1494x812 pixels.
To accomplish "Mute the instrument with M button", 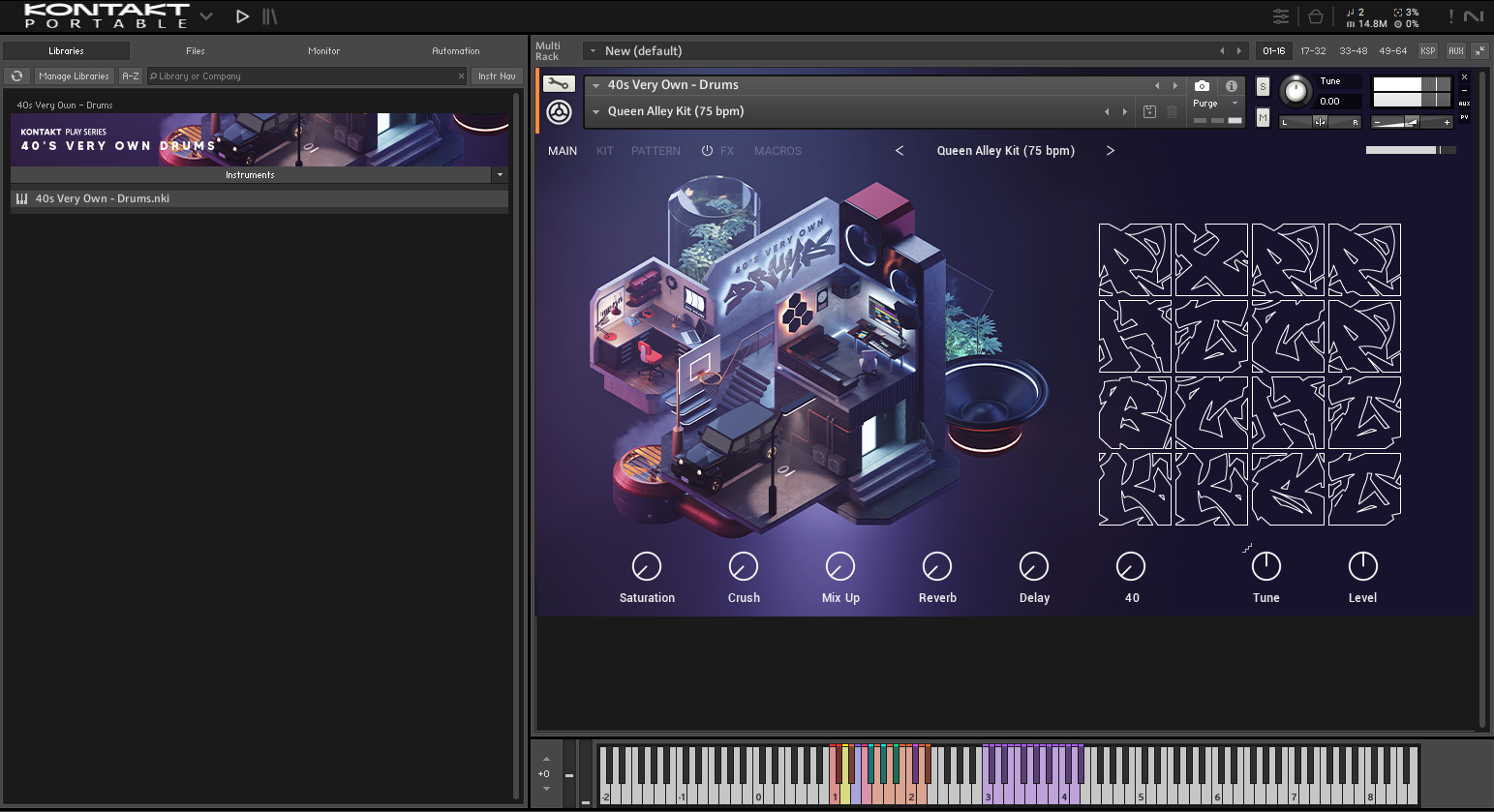I will pyautogui.click(x=1263, y=117).
